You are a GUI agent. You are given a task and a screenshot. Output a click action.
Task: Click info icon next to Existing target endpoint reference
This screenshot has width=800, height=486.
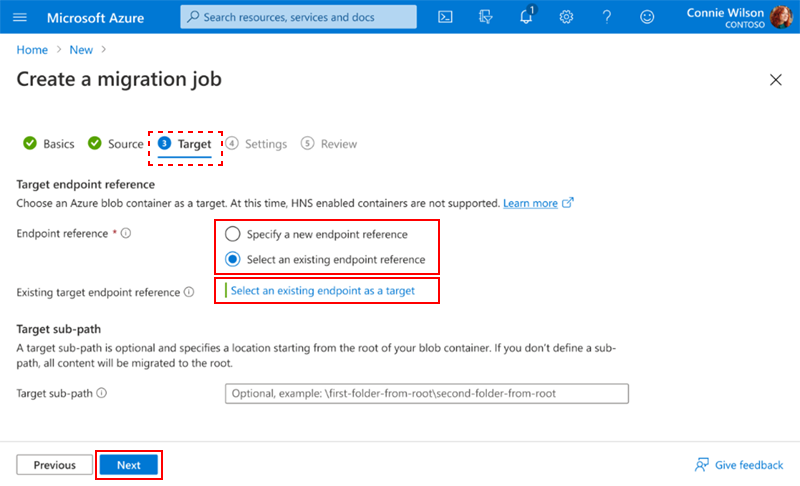coord(189,292)
